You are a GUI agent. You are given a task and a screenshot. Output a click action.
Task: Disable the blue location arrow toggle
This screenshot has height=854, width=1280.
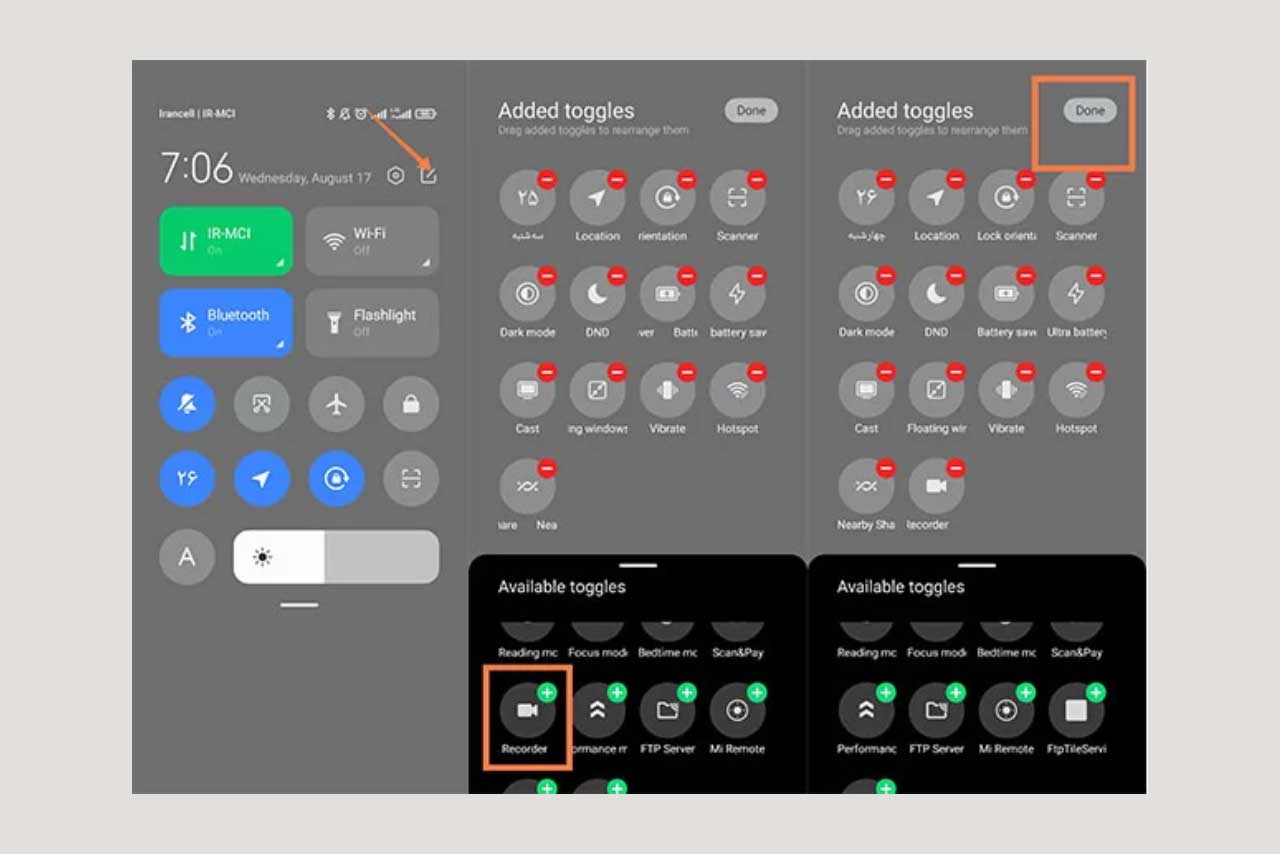point(262,479)
